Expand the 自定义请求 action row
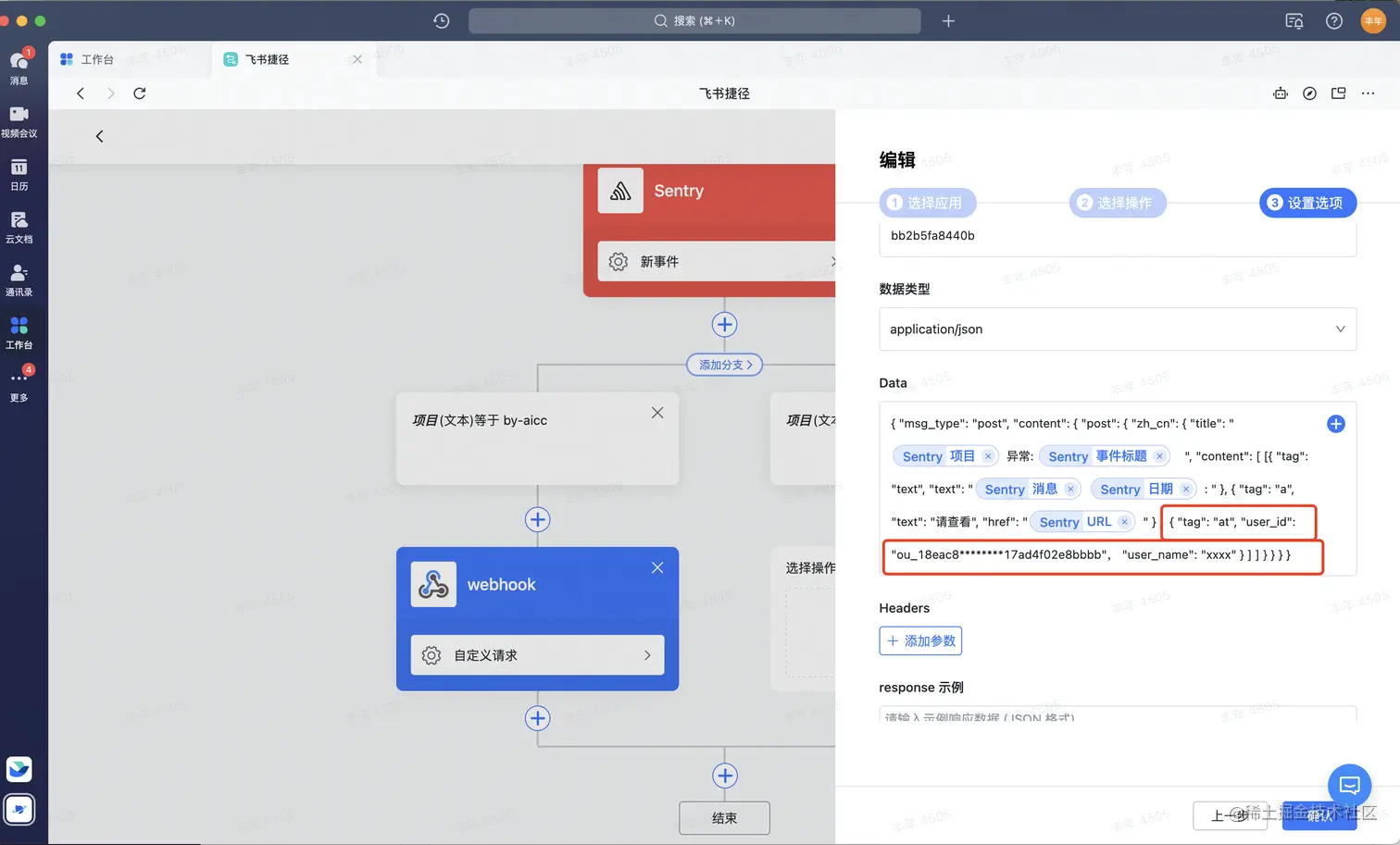This screenshot has width=1400, height=845. [x=537, y=655]
